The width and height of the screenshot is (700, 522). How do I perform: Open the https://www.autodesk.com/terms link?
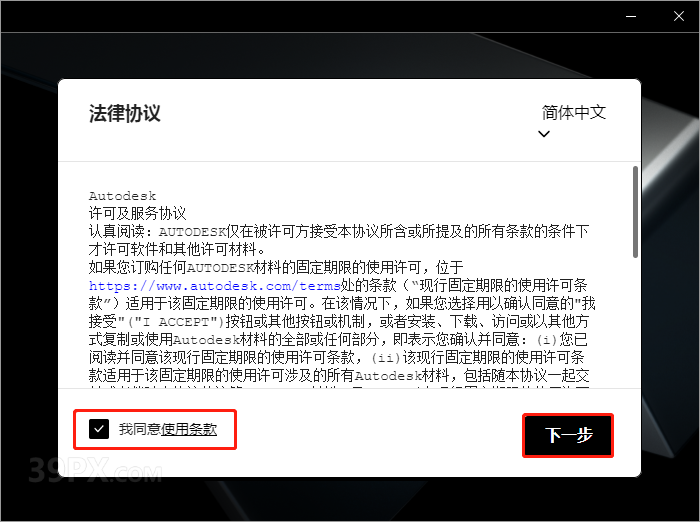coord(214,285)
